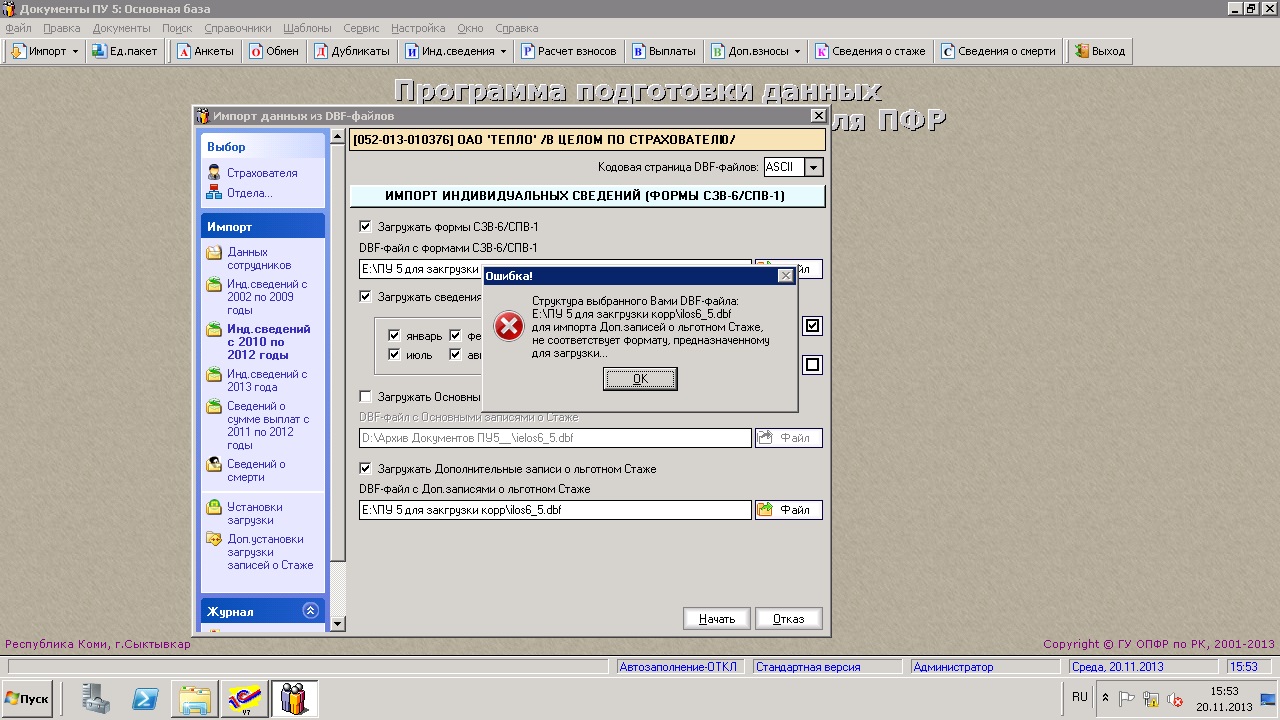Click the Доп.записи DBF file path field

pyautogui.click(x=555, y=510)
